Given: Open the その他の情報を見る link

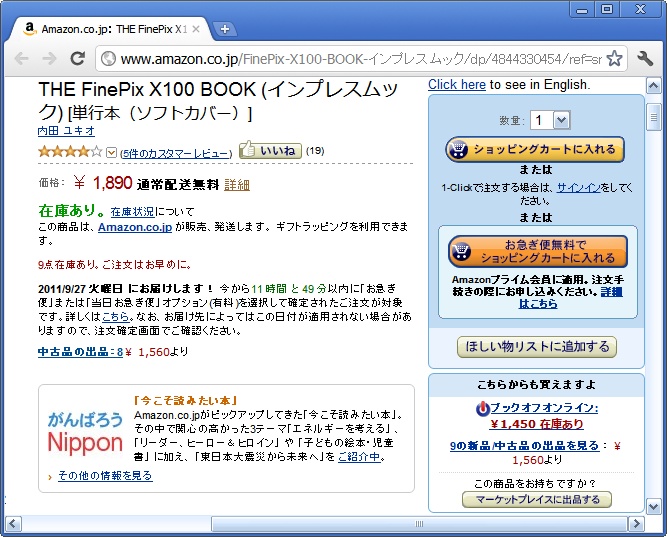Looking at the screenshot, I should point(105,475).
